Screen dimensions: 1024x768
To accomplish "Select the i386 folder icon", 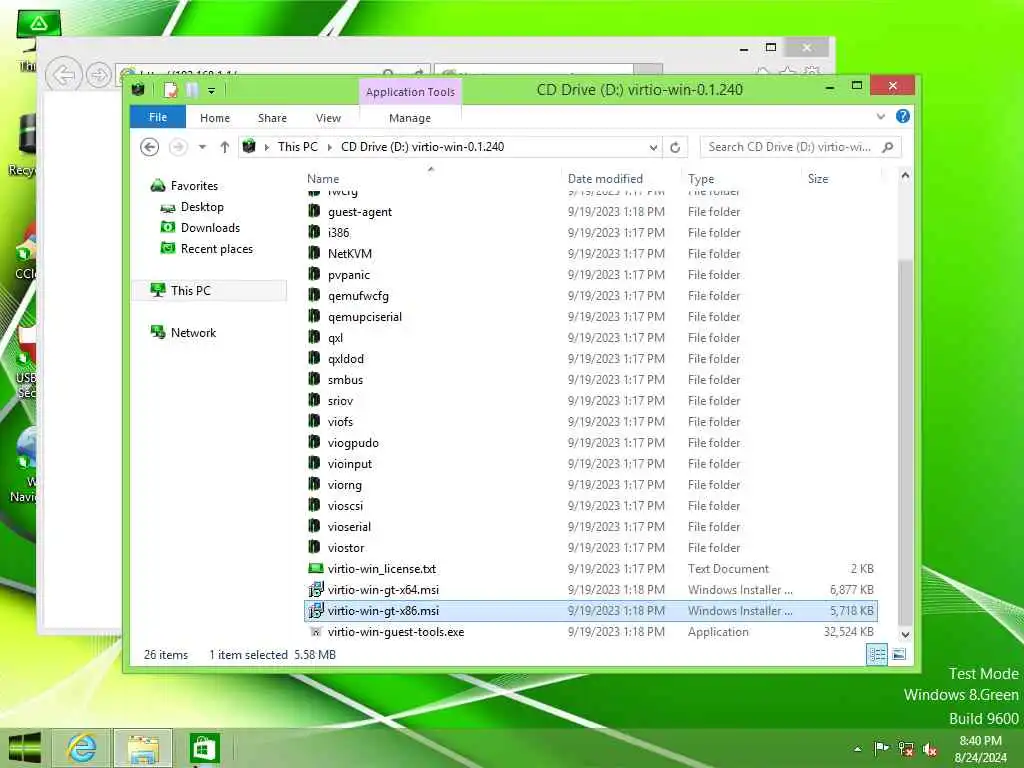I will (314, 232).
